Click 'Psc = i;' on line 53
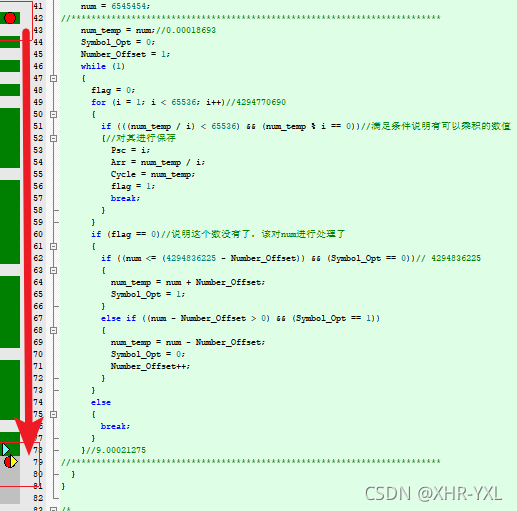Viewport: 517px width, 511px height. [130, 150]
